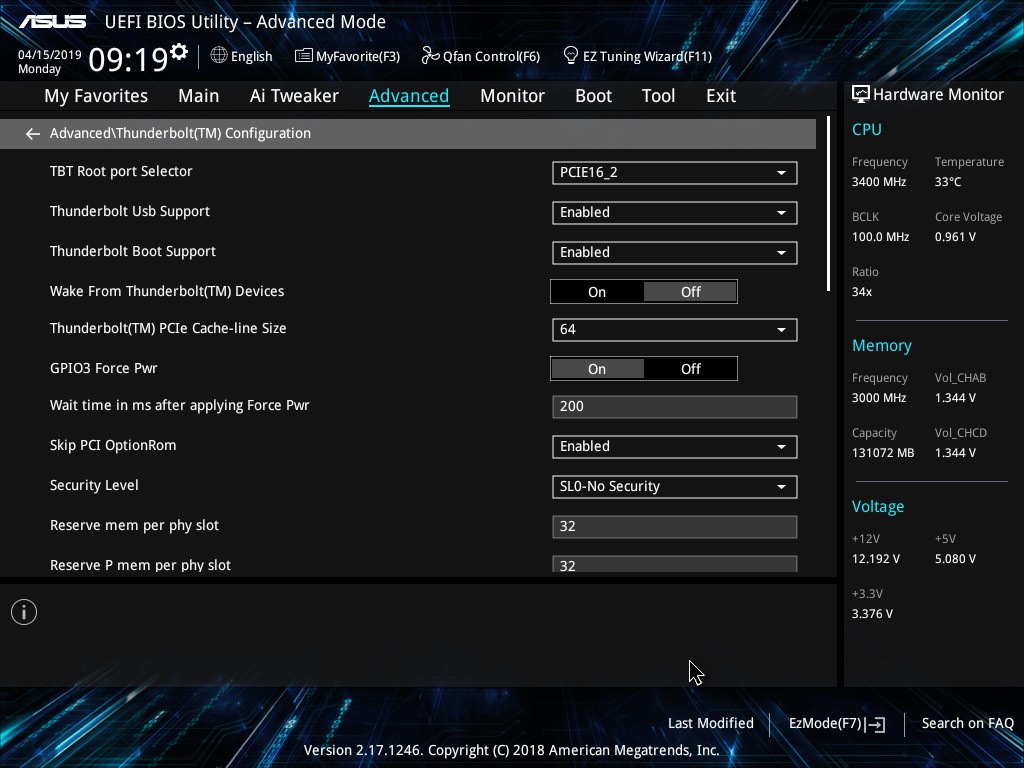Click the Qfan Control fan icon
This screenshot has height=768, width=1024.
(430, 56)
